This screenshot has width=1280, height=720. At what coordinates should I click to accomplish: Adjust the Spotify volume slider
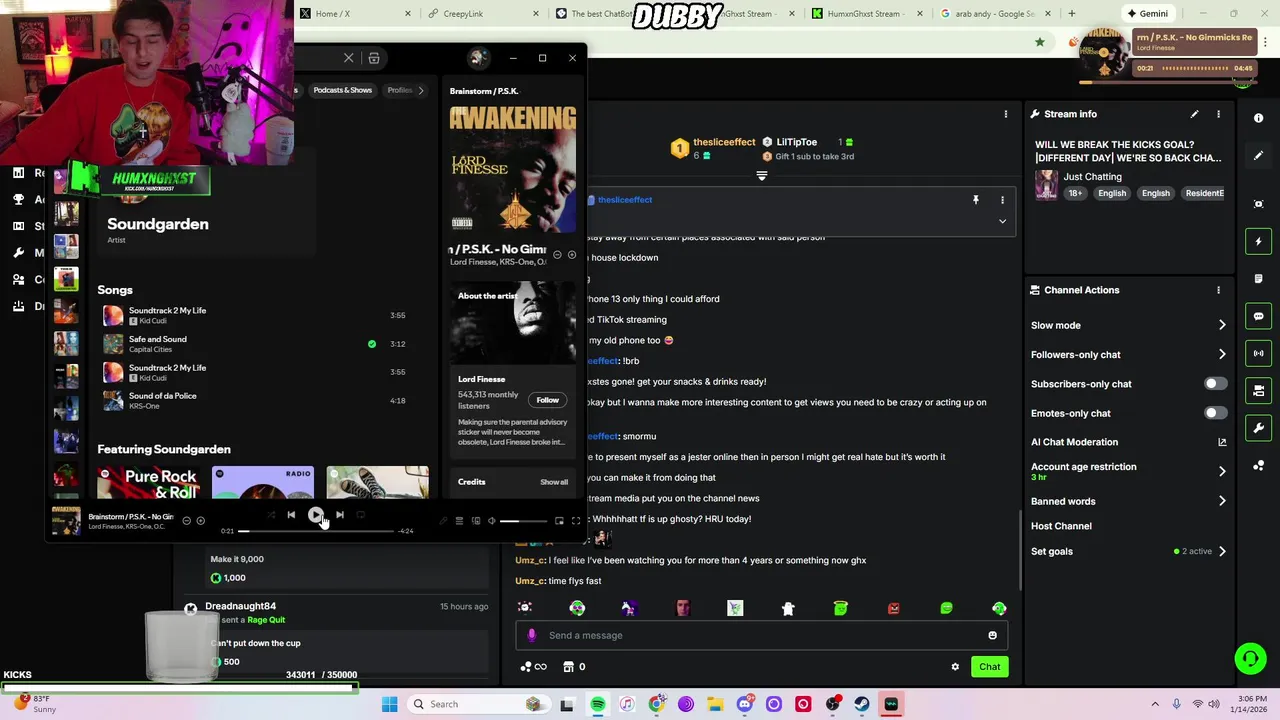coord(524,521)
